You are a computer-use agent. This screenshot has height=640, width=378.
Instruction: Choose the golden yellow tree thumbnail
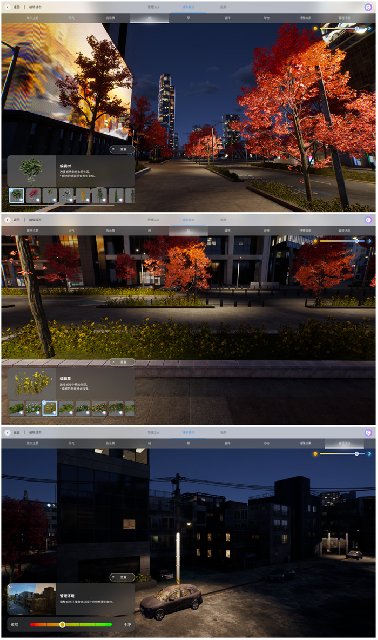tap(83, 196)
